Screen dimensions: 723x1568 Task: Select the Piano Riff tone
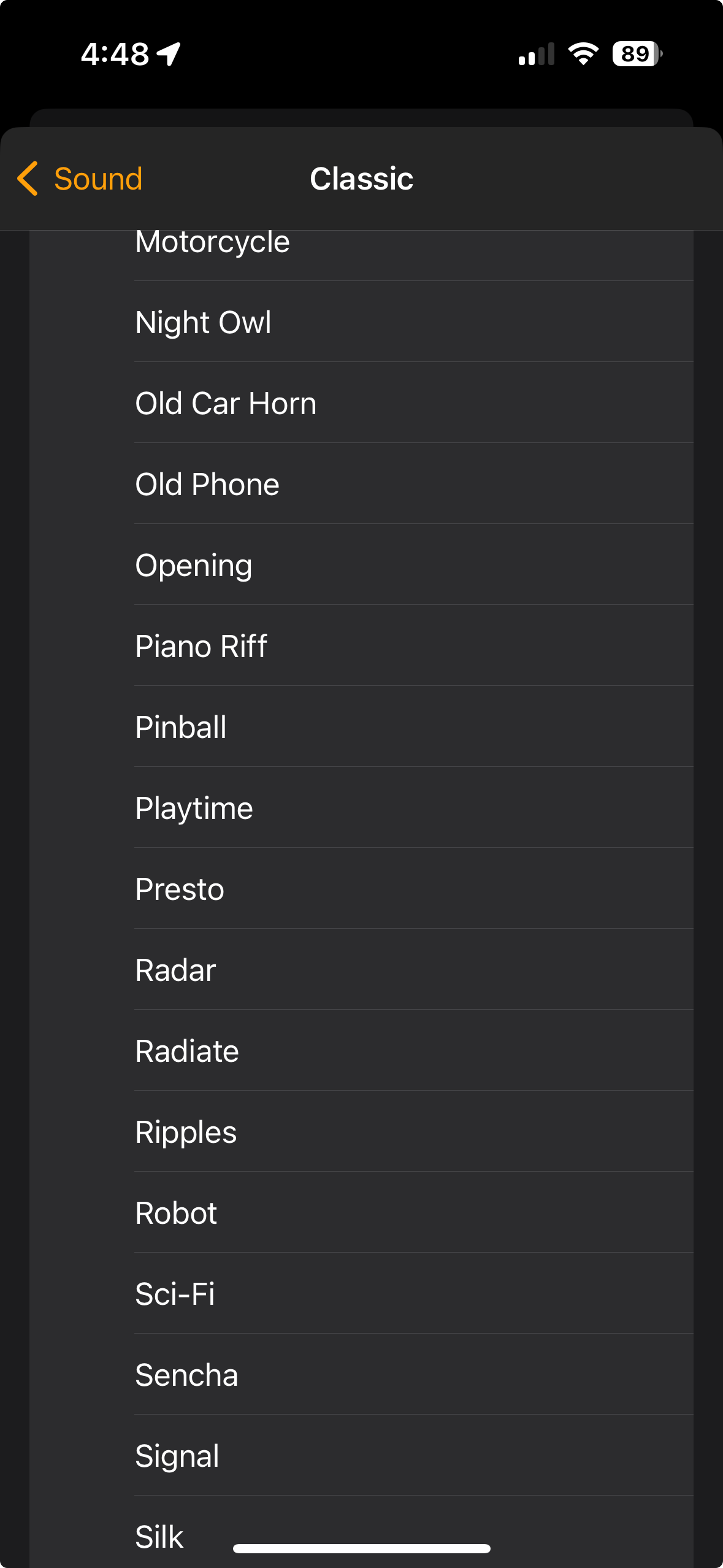(201, 646)
